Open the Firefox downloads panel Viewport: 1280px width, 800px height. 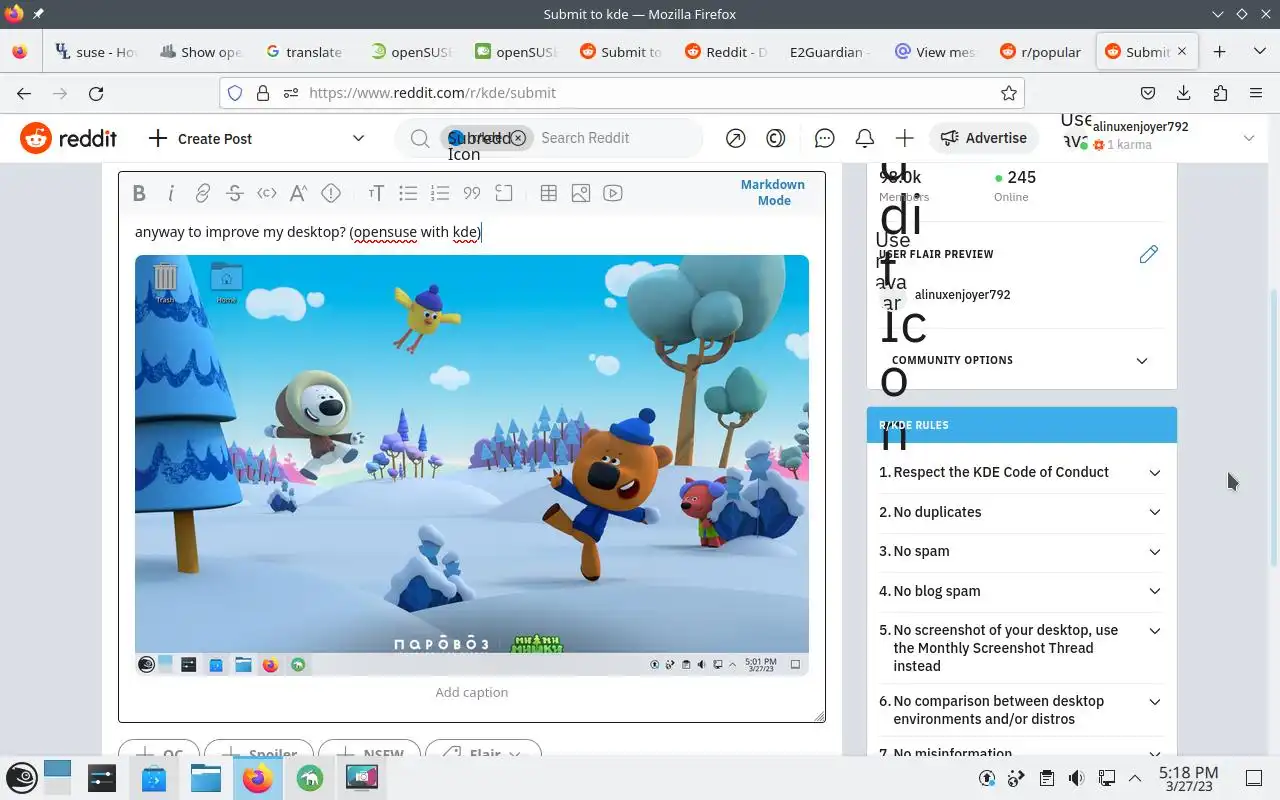[1184, 93]
